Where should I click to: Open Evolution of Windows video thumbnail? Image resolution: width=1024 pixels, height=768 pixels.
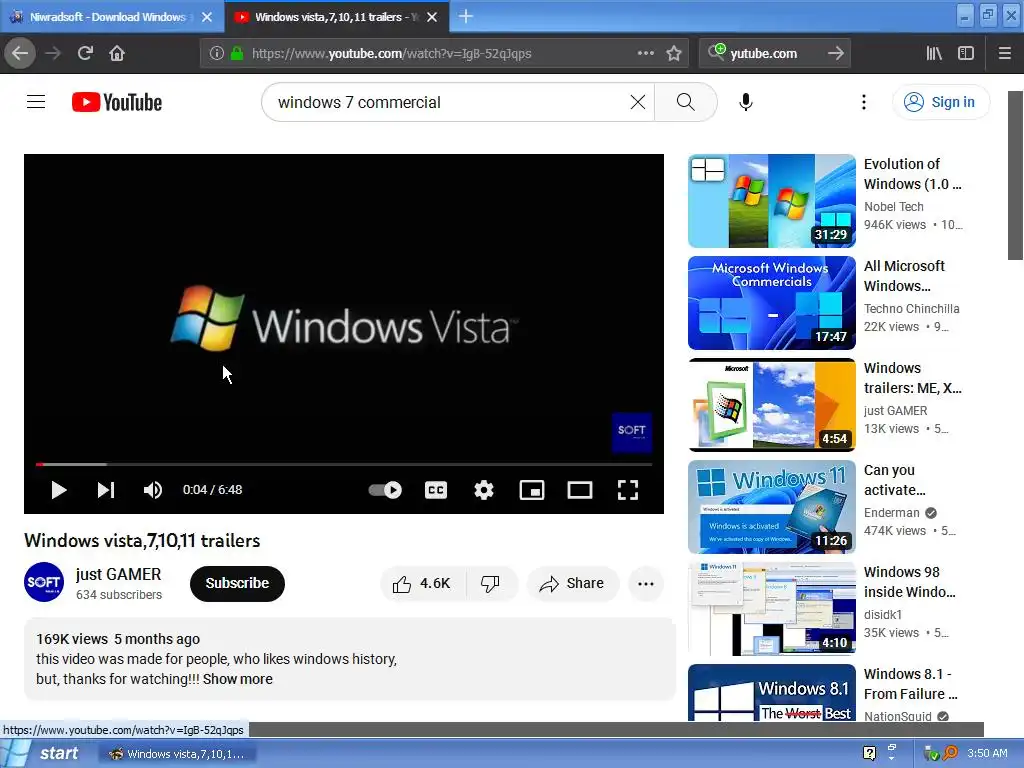coord(771,201)
